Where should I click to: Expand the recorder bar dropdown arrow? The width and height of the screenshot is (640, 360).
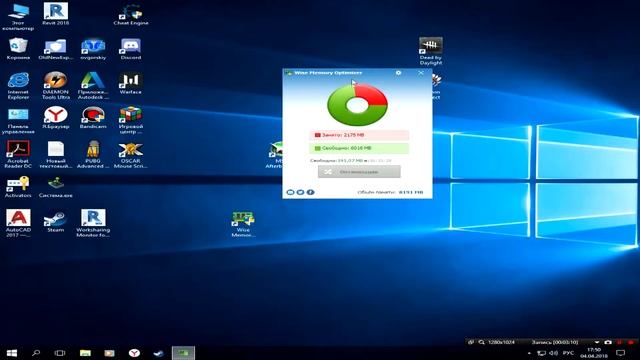[x=597, y=342]
